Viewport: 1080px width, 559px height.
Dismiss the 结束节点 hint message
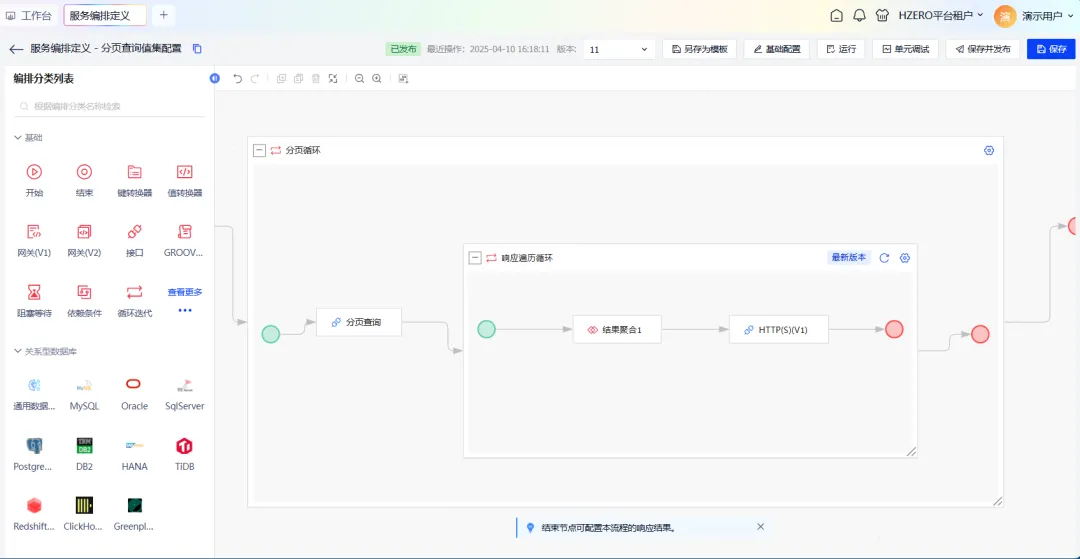coord(760,527)
